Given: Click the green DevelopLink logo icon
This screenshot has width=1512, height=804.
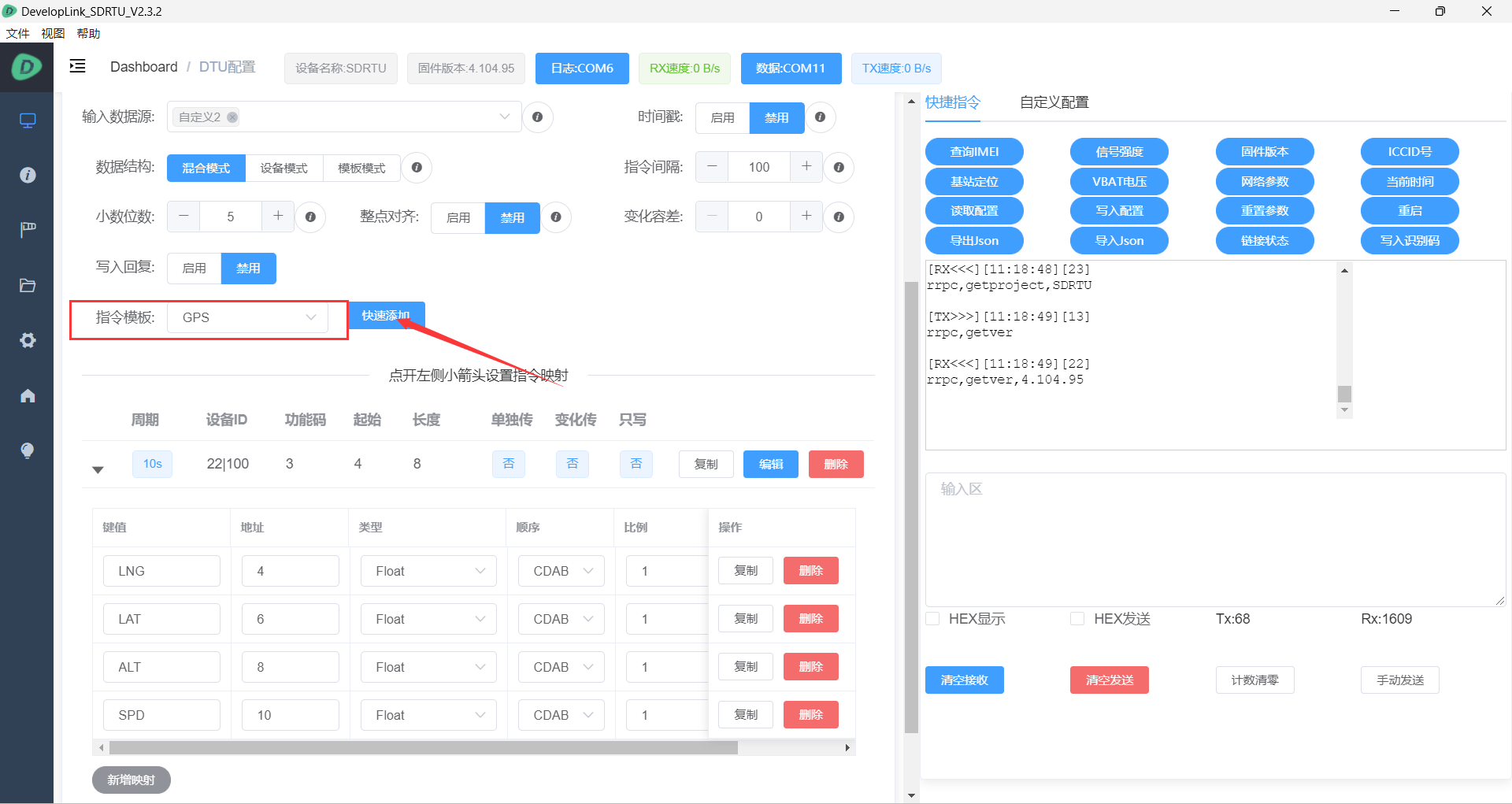Looking at the screenshot, I should [27, 67].
